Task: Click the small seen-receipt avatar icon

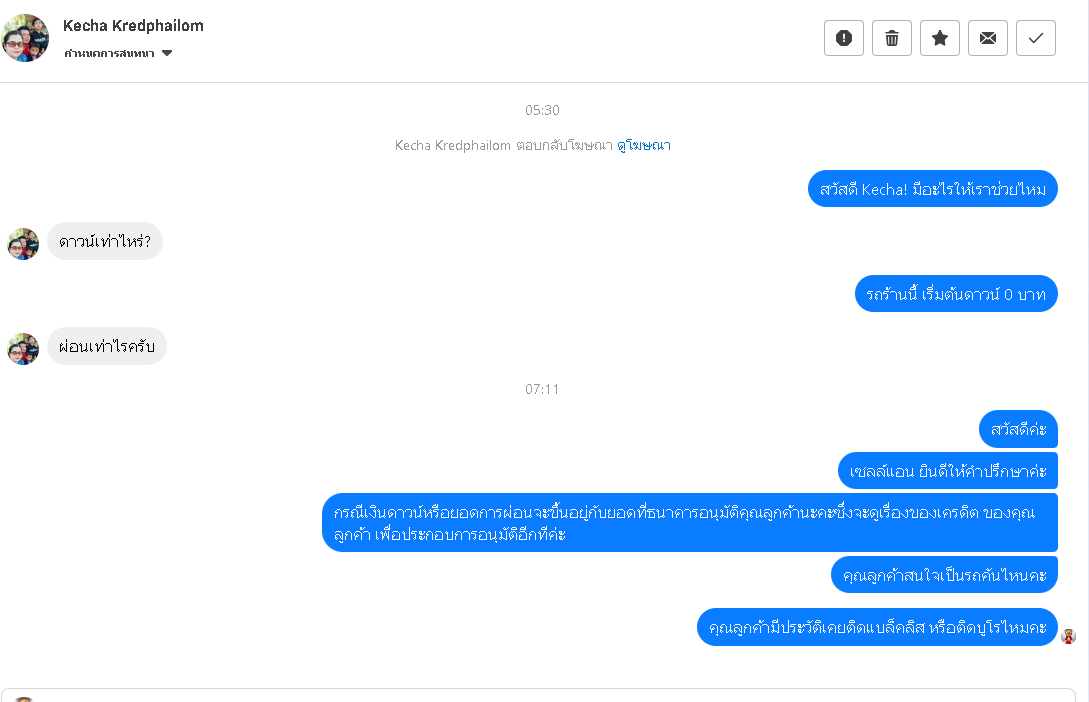Action: (1069, 636)
